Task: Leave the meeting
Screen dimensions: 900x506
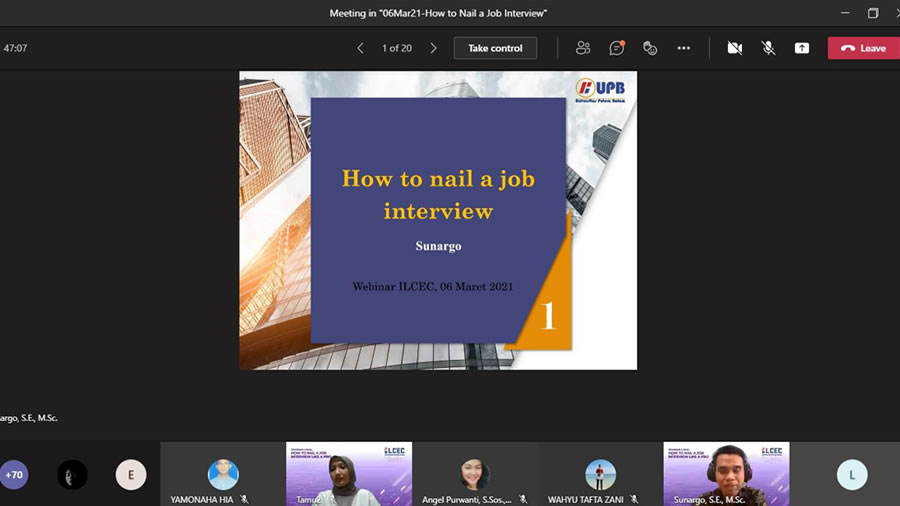Action: click(x=863, y=48)
